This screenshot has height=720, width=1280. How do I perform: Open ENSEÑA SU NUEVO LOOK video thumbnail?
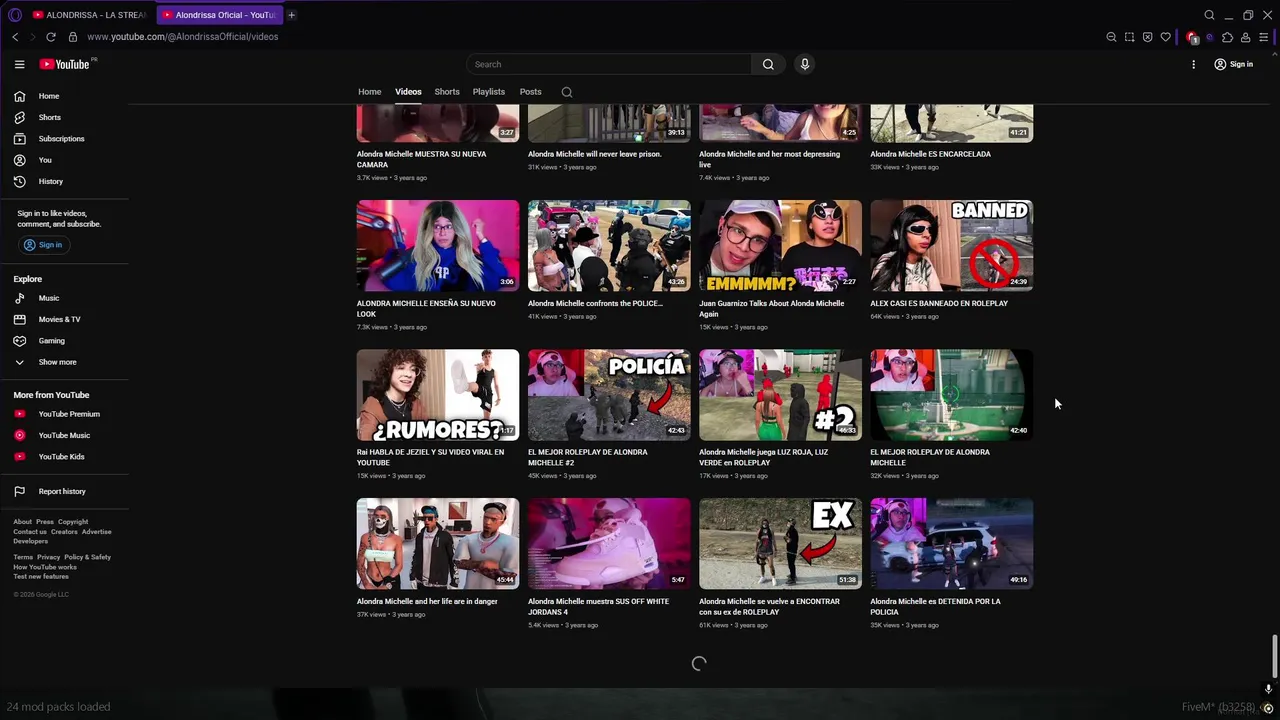coord(438,245)
